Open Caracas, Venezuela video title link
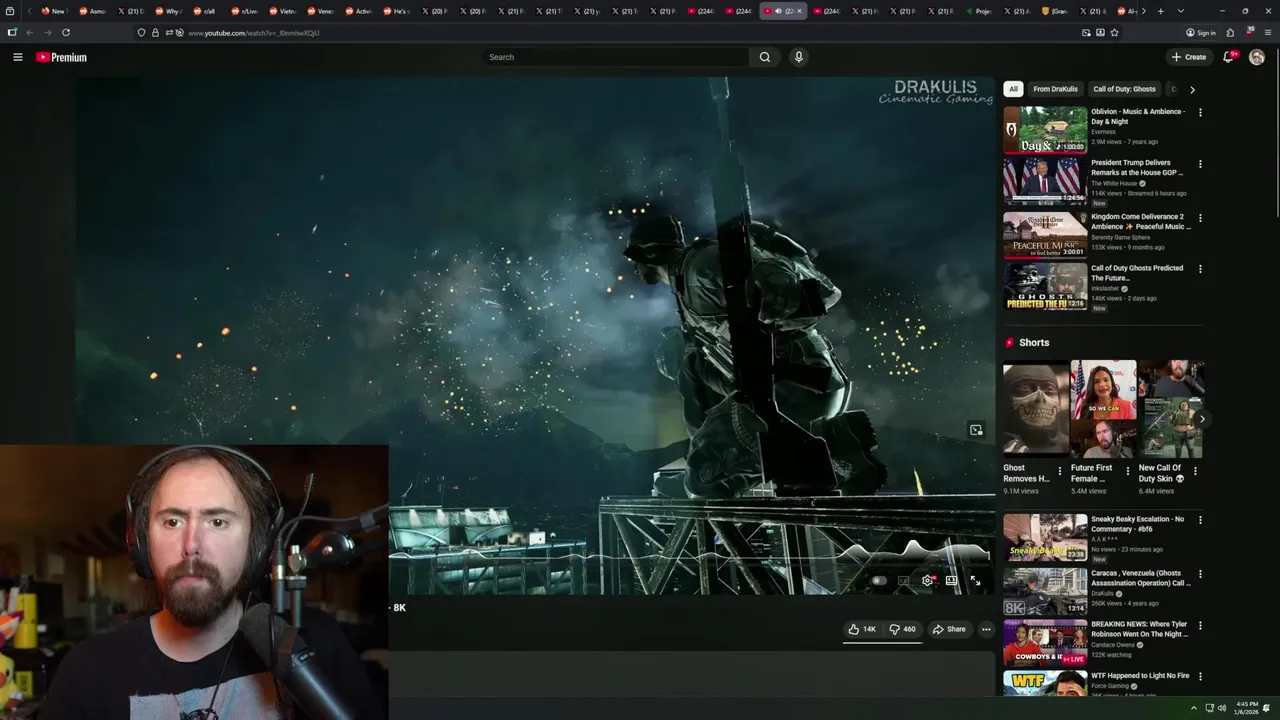Image resolution: width=1280 pixels, height=720 pixels. coord(1141,578)
